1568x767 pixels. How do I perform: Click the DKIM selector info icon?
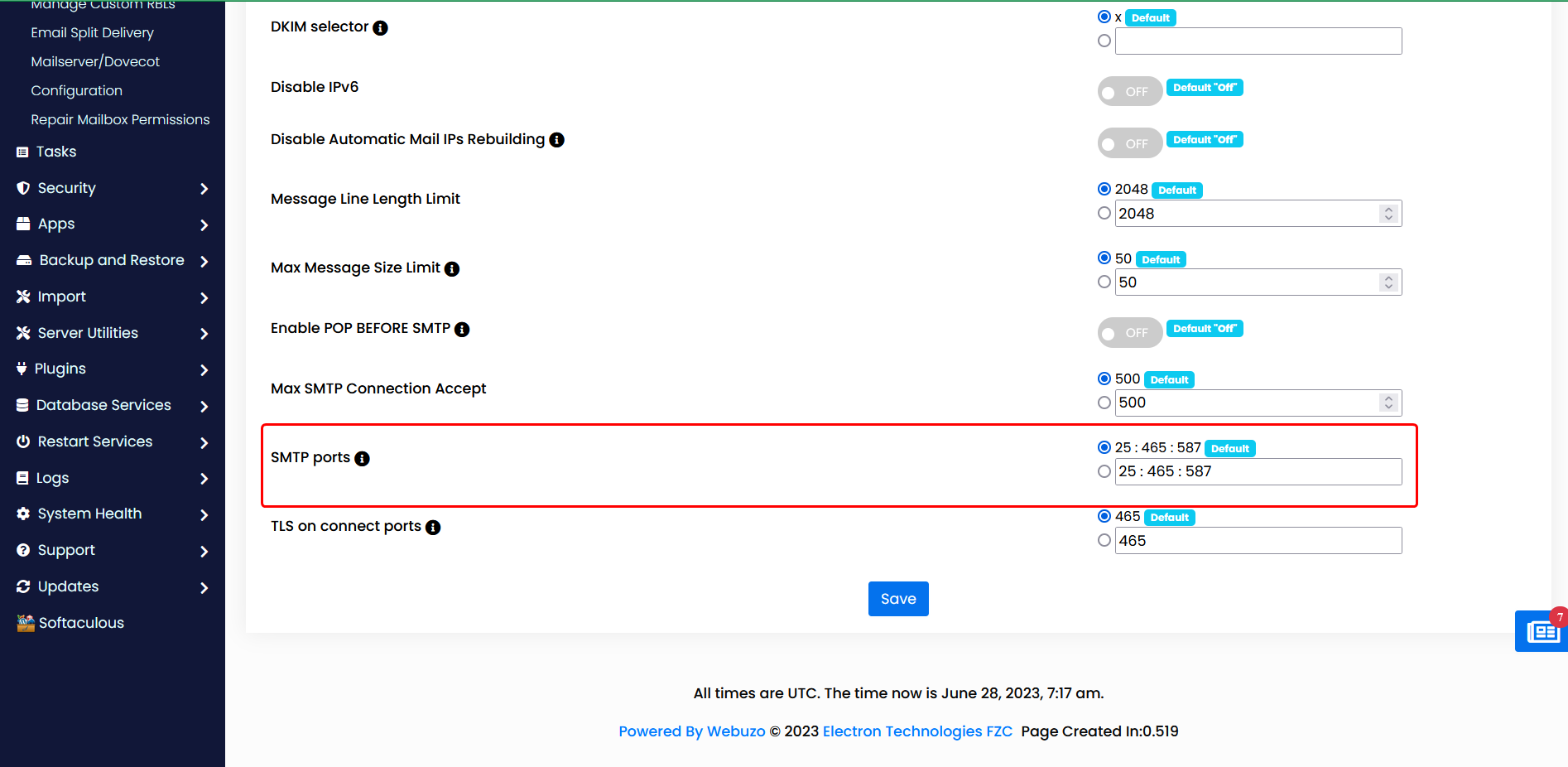[x=380, y=28]
